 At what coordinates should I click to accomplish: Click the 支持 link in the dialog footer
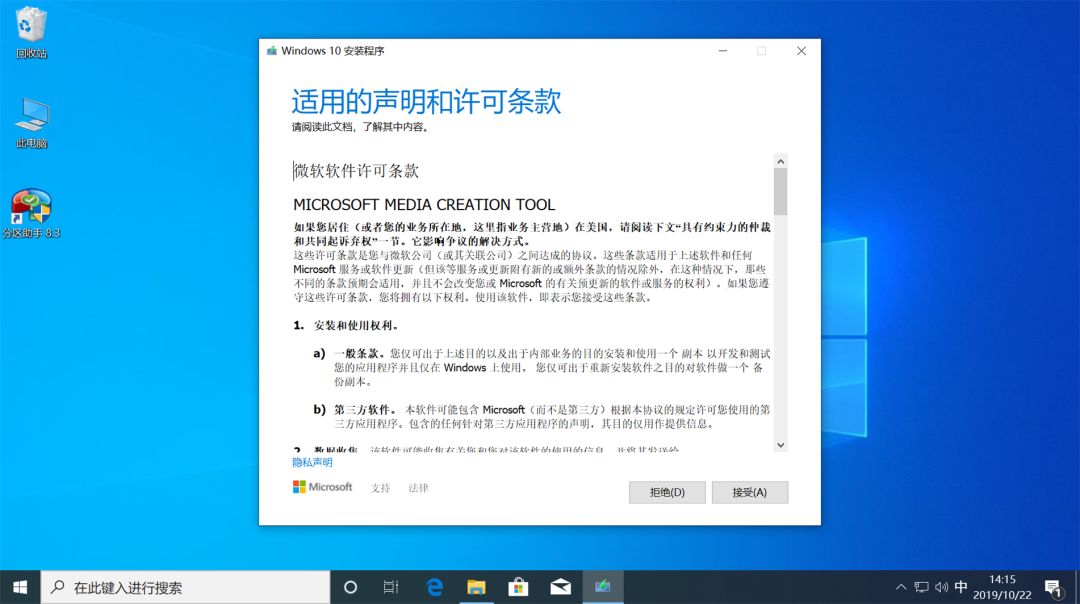pos(380,488)
